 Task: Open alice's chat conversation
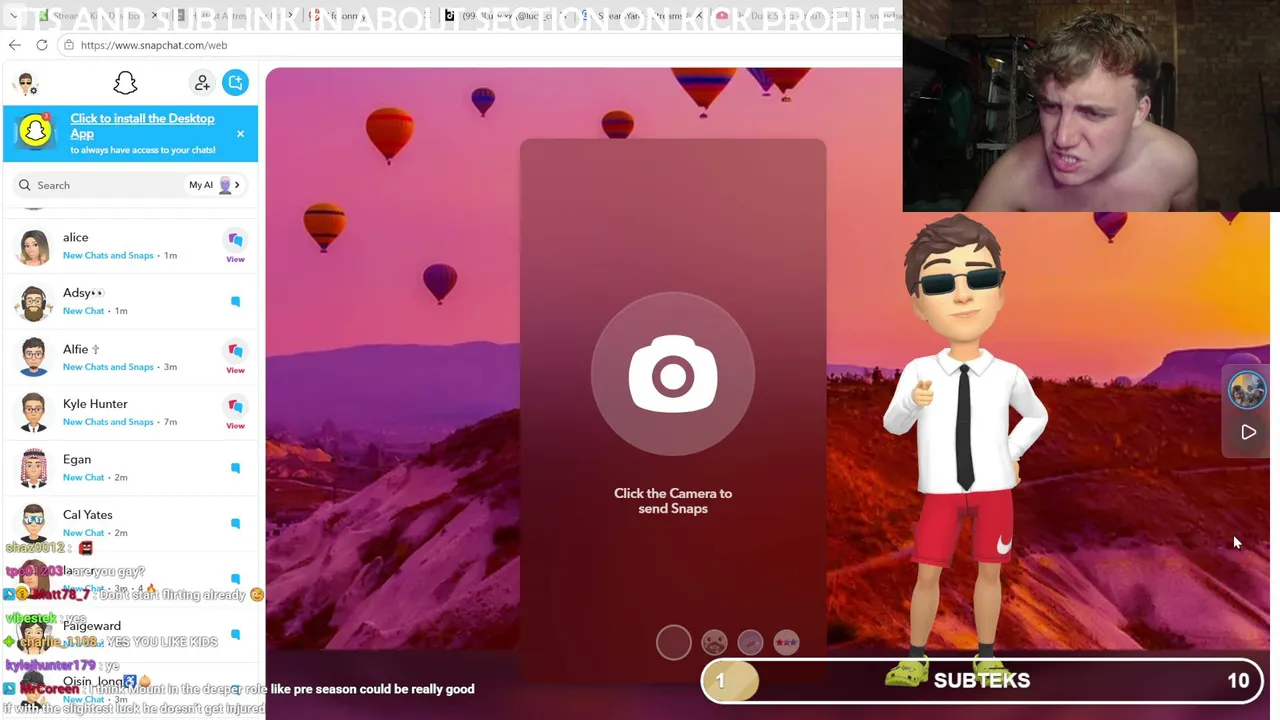click(130, 246)
